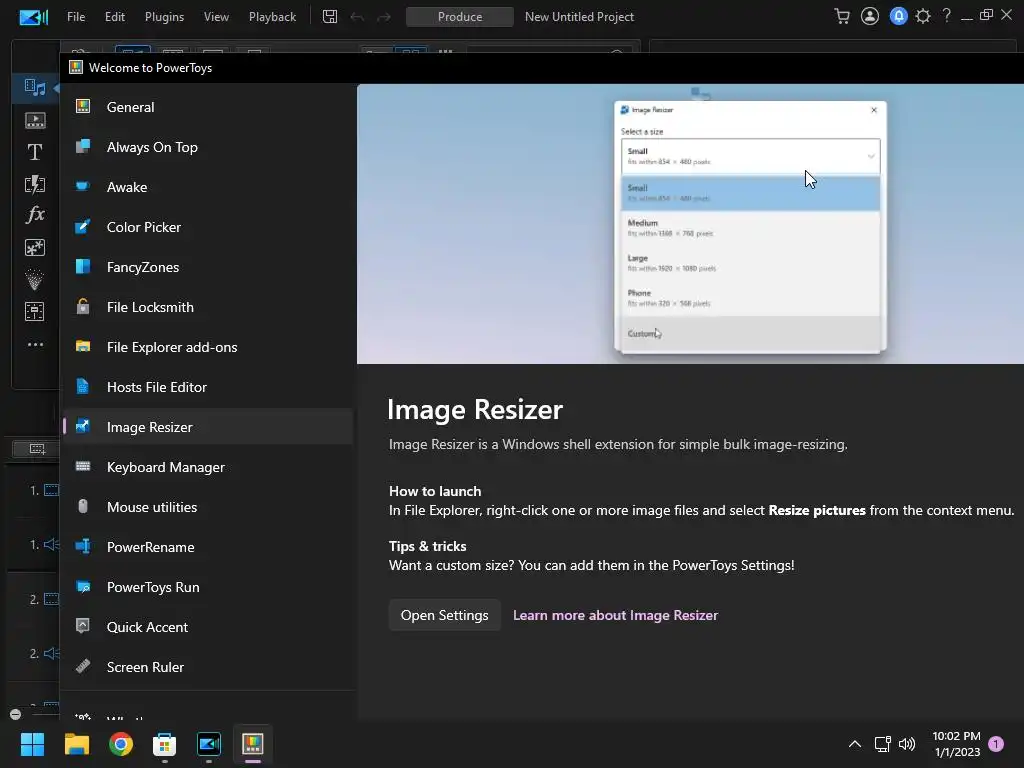Open the shopping cart icon in PowerDirector

click(842, 16)
